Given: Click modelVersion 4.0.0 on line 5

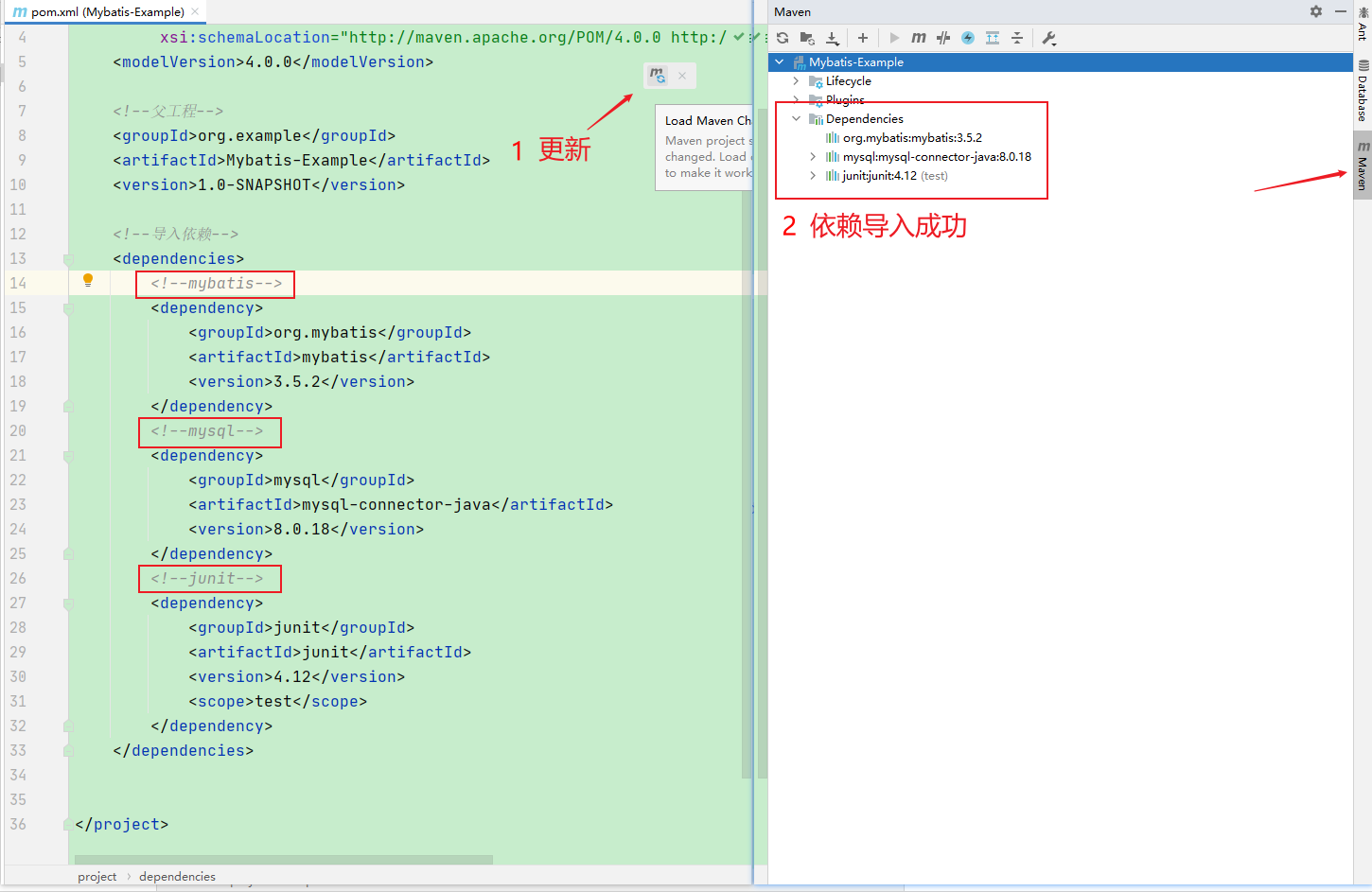Looking at the screenshot, I should [269, 61].
